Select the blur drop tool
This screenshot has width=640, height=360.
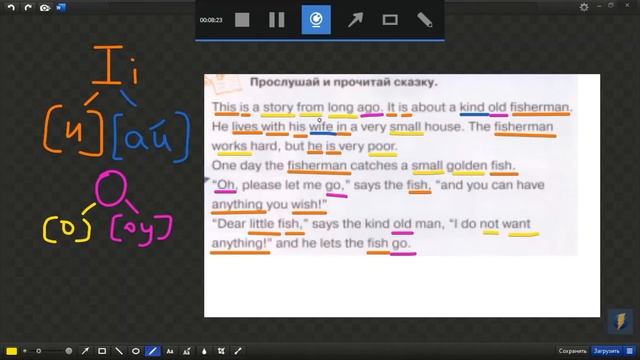click(204, 351)
